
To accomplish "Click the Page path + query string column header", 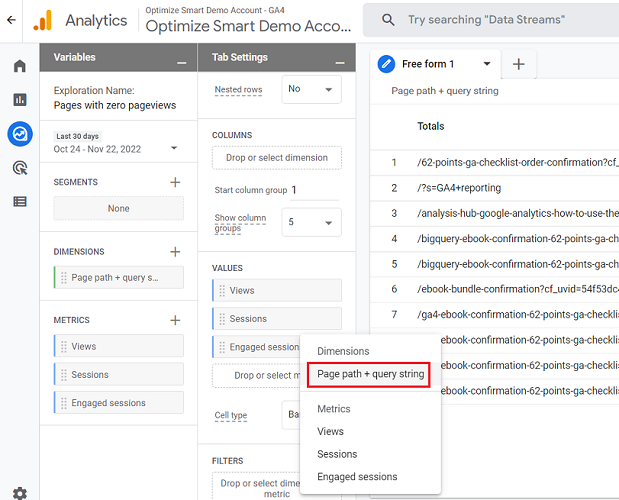I will click(x=445, y=91).
